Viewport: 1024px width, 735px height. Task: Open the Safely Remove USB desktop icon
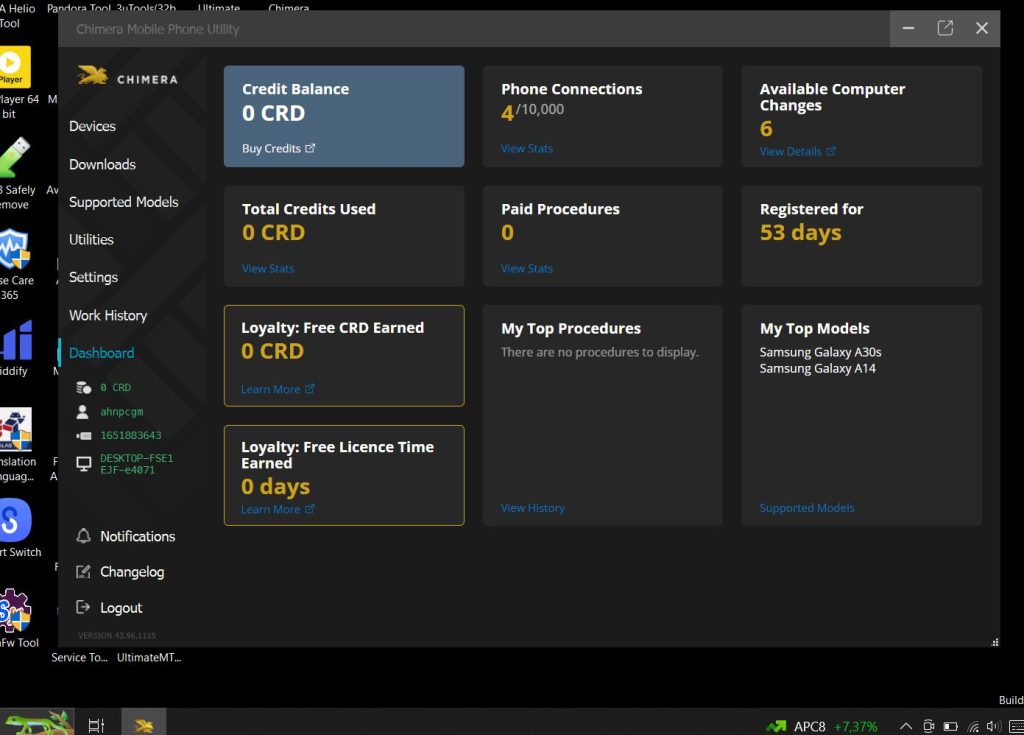pos(16,172)
